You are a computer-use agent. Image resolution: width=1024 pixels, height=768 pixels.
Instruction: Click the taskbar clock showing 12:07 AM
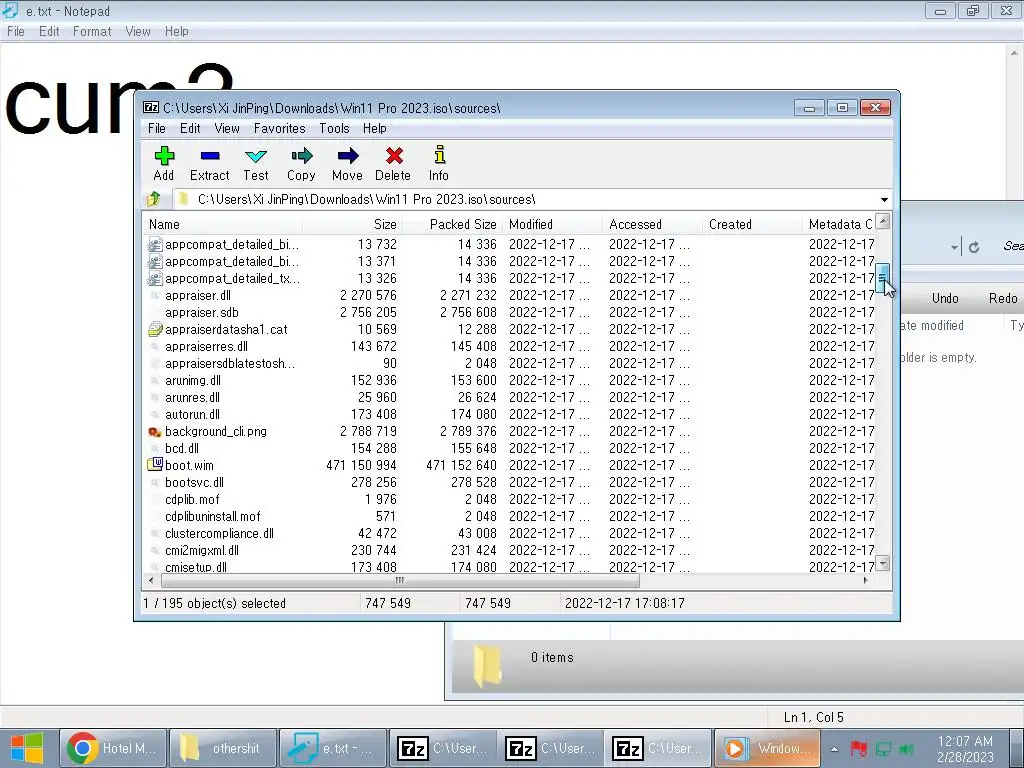(965, 749)
